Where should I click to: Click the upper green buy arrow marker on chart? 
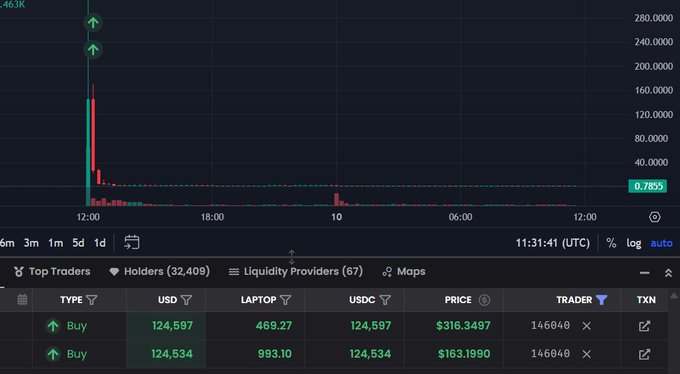(x=93, y=23)
